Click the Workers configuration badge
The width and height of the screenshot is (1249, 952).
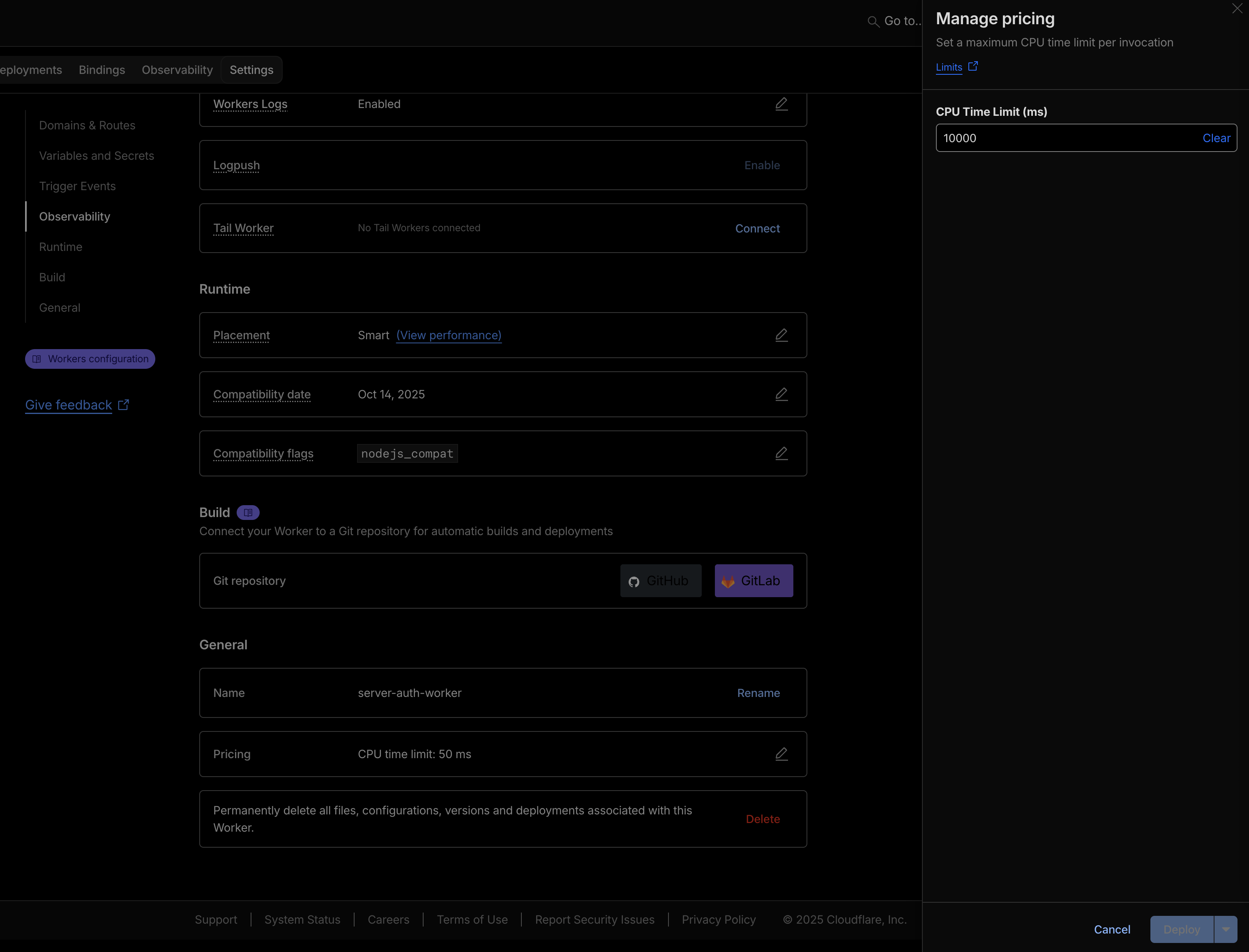90,359
